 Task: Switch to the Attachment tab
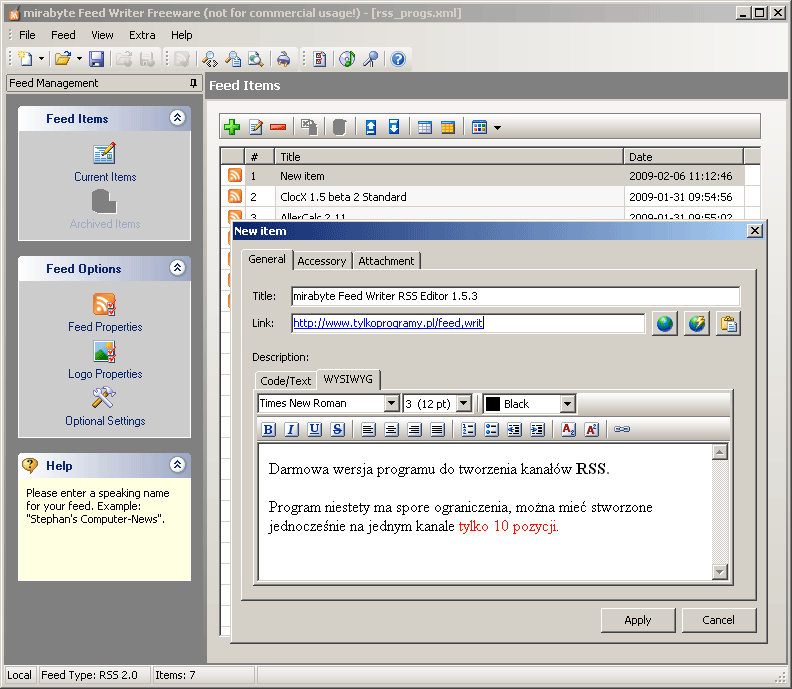tap(386, 261)
